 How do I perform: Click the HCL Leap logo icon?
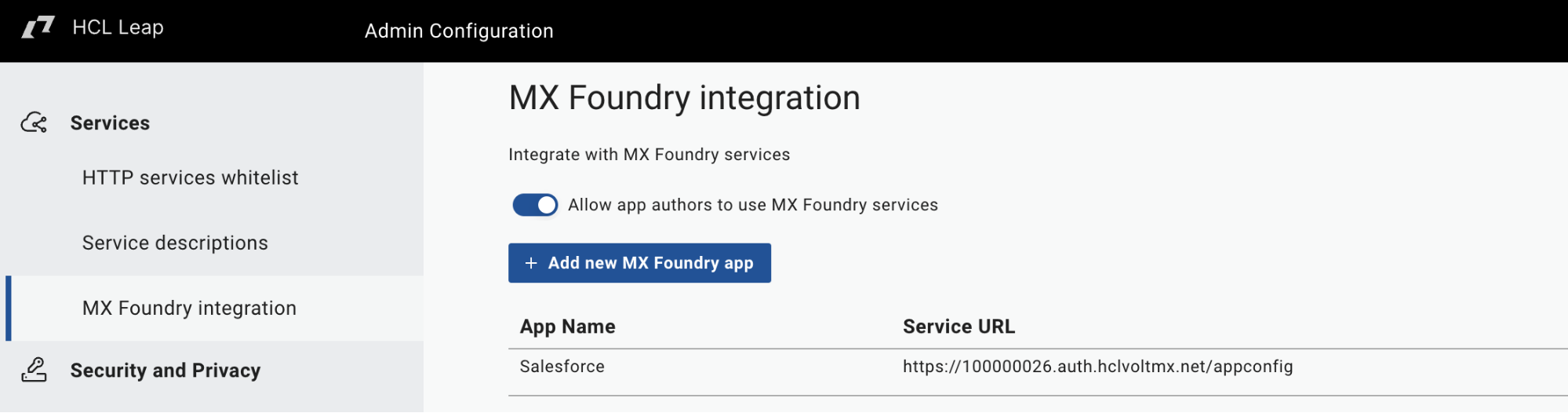tap(38, 27)
